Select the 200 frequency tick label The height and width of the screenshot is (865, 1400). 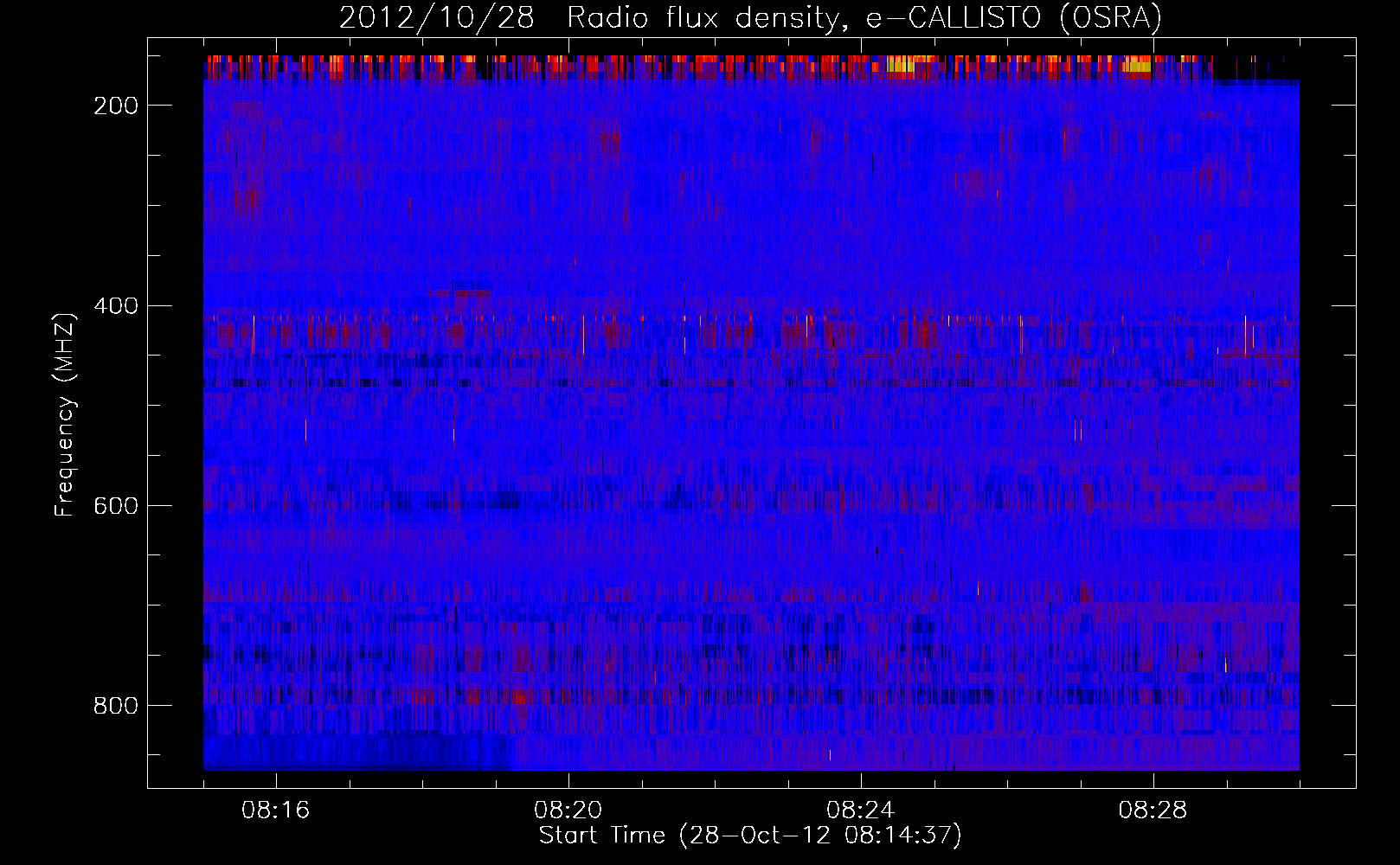116,106
